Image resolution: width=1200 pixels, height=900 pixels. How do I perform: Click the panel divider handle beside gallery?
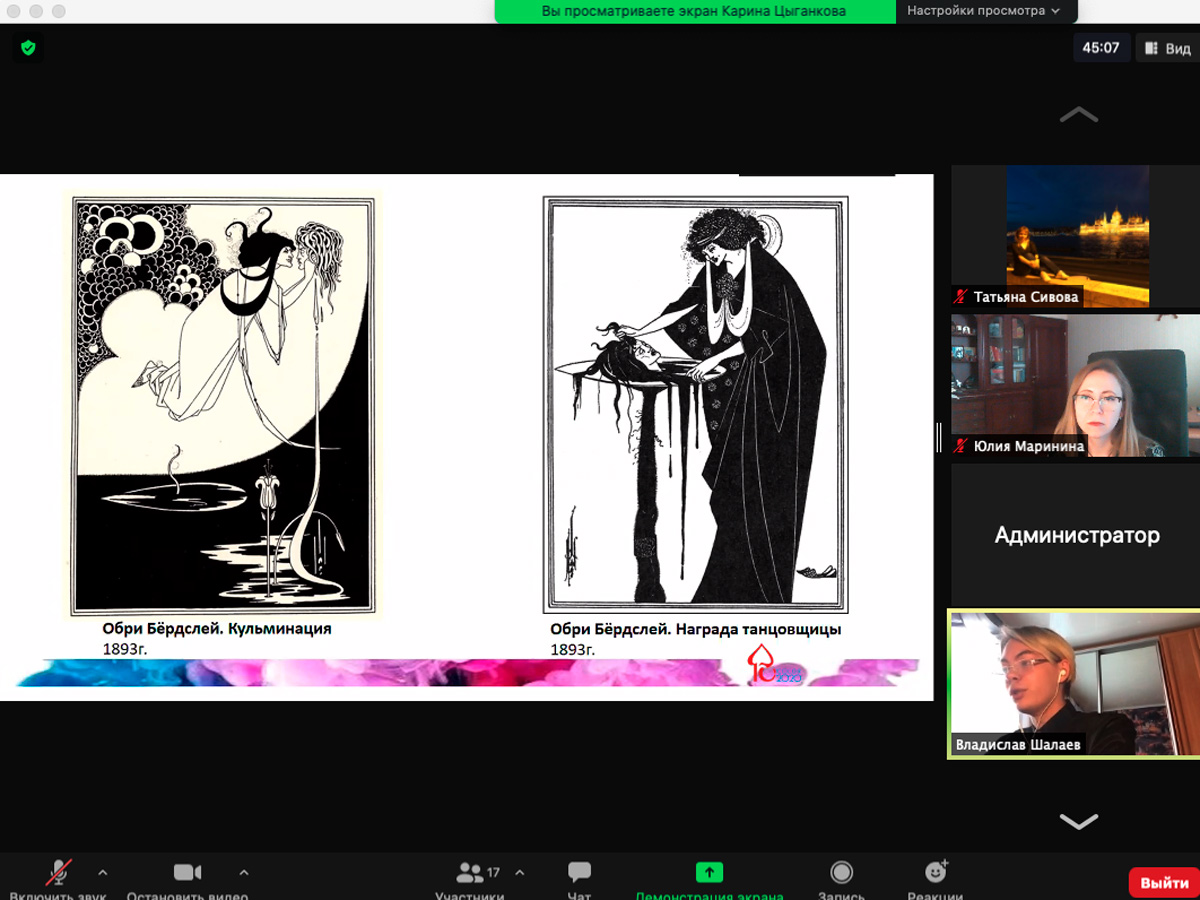[x=939, y=437]
